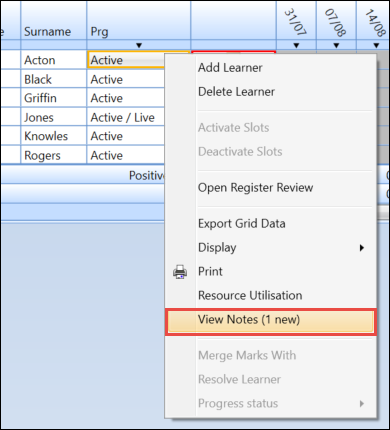This screenshot has width=390, height=430.
Task: Click the 31/07 date column header
Action: coord(296,21)
